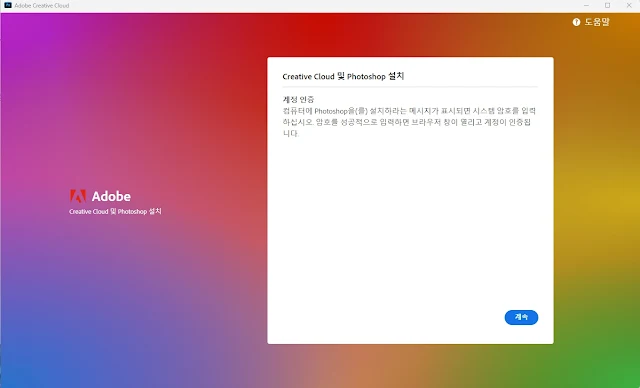
Task: Click the 'Adobe Creative Cloud' window title text
Action: point(42,6)
